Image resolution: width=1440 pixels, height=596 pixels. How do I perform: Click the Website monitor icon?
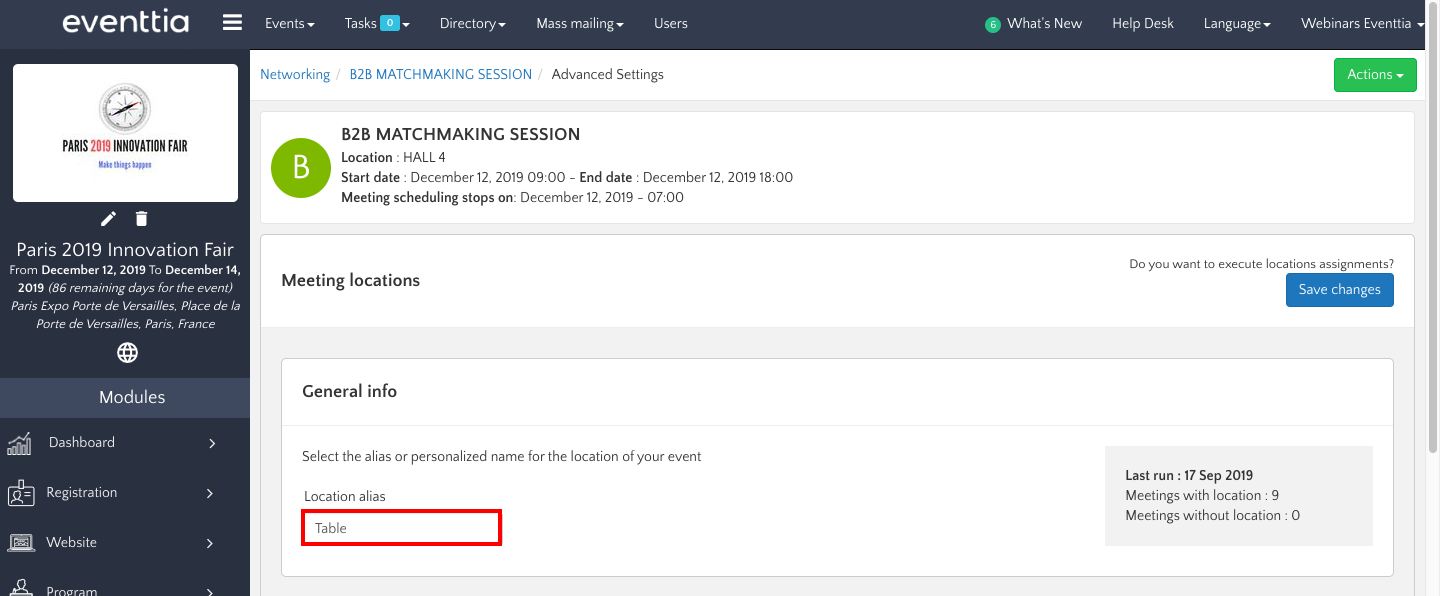click(21, 543)
